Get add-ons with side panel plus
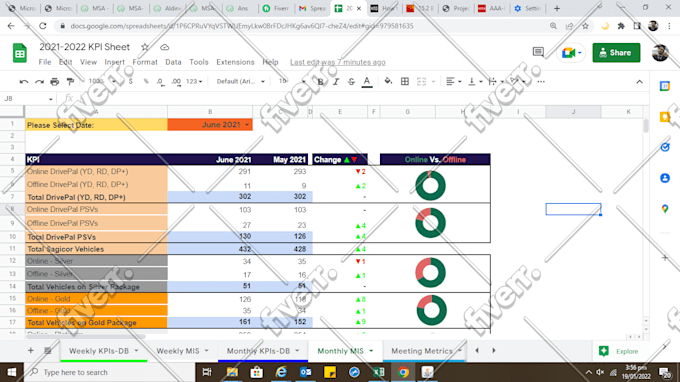 coord(665,258)
